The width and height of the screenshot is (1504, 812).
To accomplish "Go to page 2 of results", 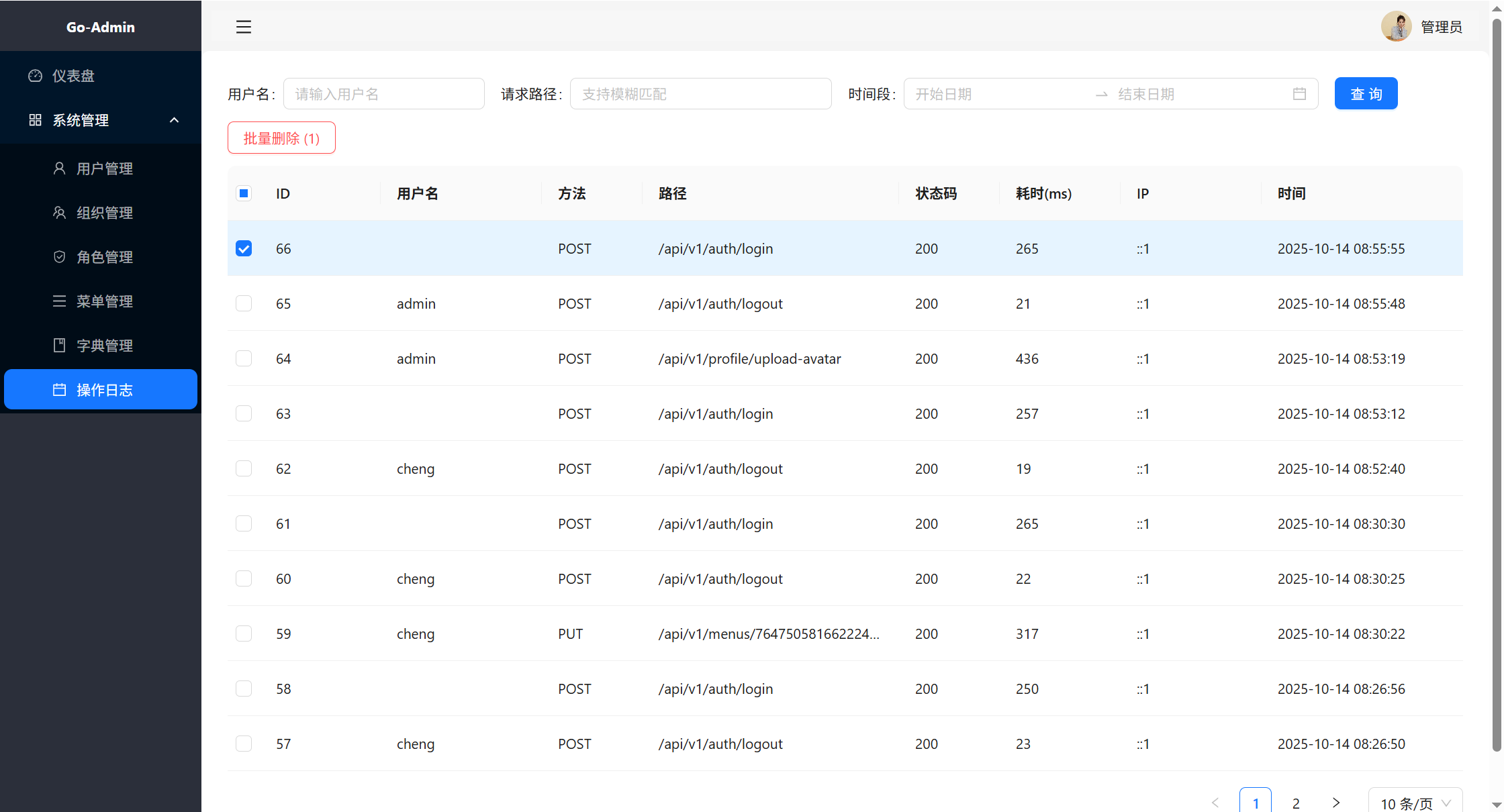I will tap(1296, 803).
